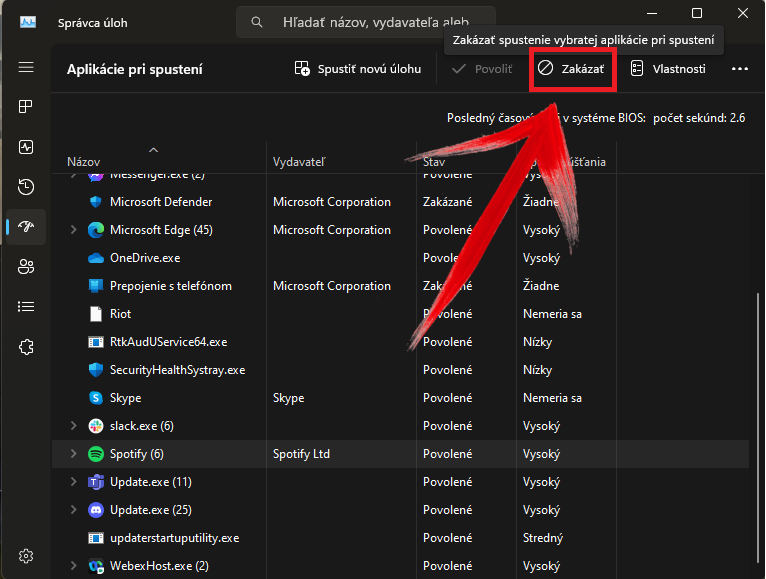This screenshot has width=766, height=579.
Task: Click the search magnifier icon
Action: [x=257, y=22]
